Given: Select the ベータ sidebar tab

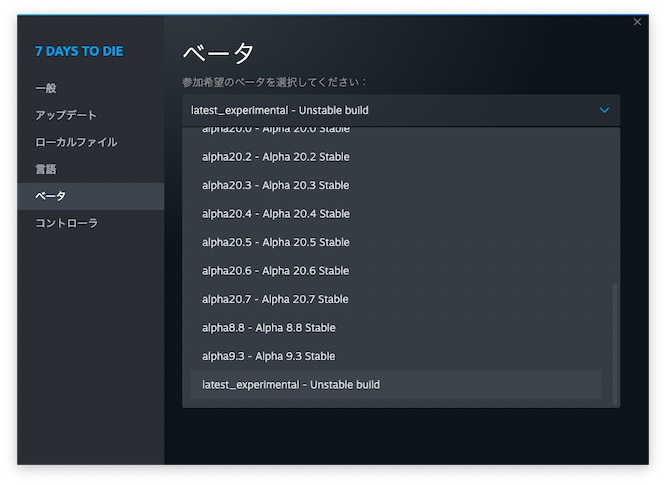Looking at the screenshot, I should tap(50, 196).
